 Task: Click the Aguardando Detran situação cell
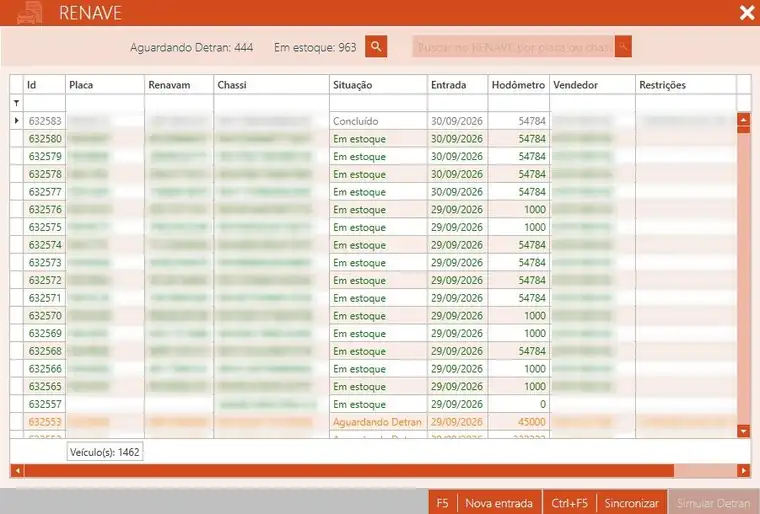[377, 422]
